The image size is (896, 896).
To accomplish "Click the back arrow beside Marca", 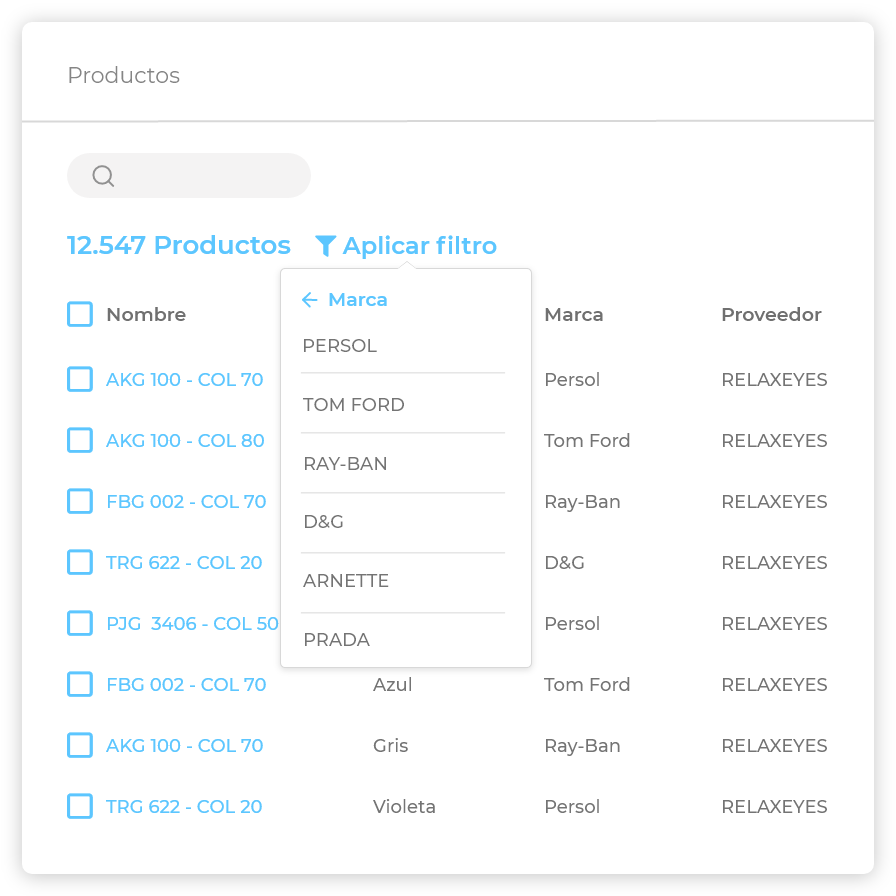I will pos(309,300).
